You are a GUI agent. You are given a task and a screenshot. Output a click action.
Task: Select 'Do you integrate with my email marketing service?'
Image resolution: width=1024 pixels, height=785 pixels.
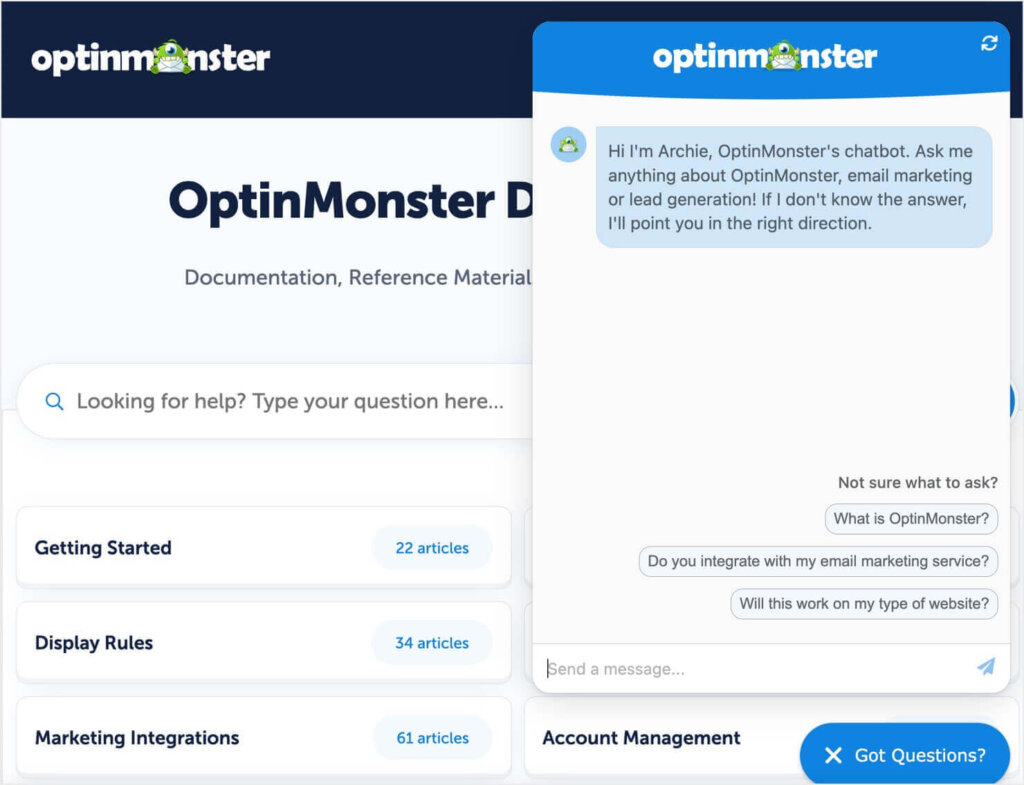coord(818,561)
